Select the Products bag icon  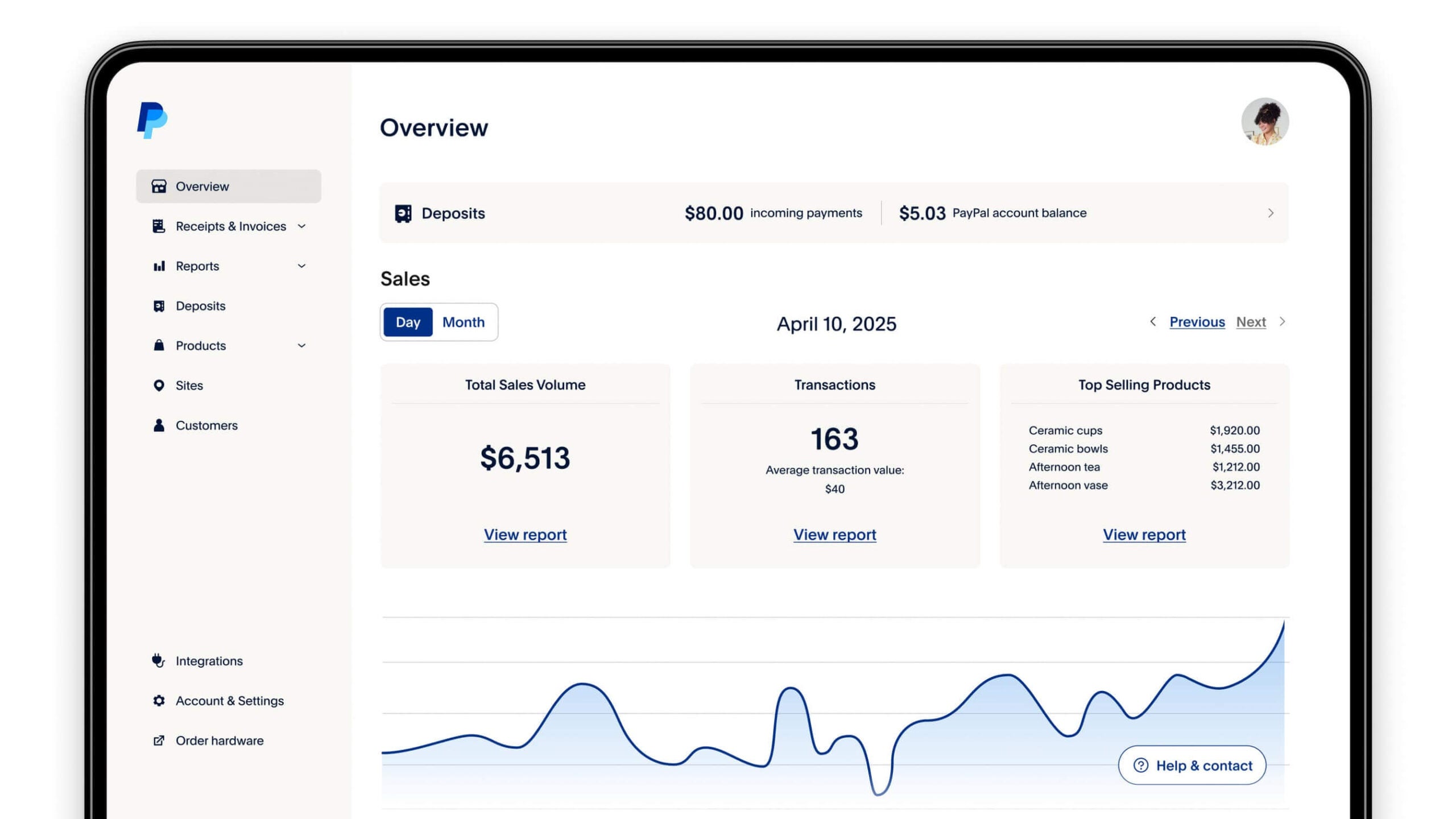(159, 345)
